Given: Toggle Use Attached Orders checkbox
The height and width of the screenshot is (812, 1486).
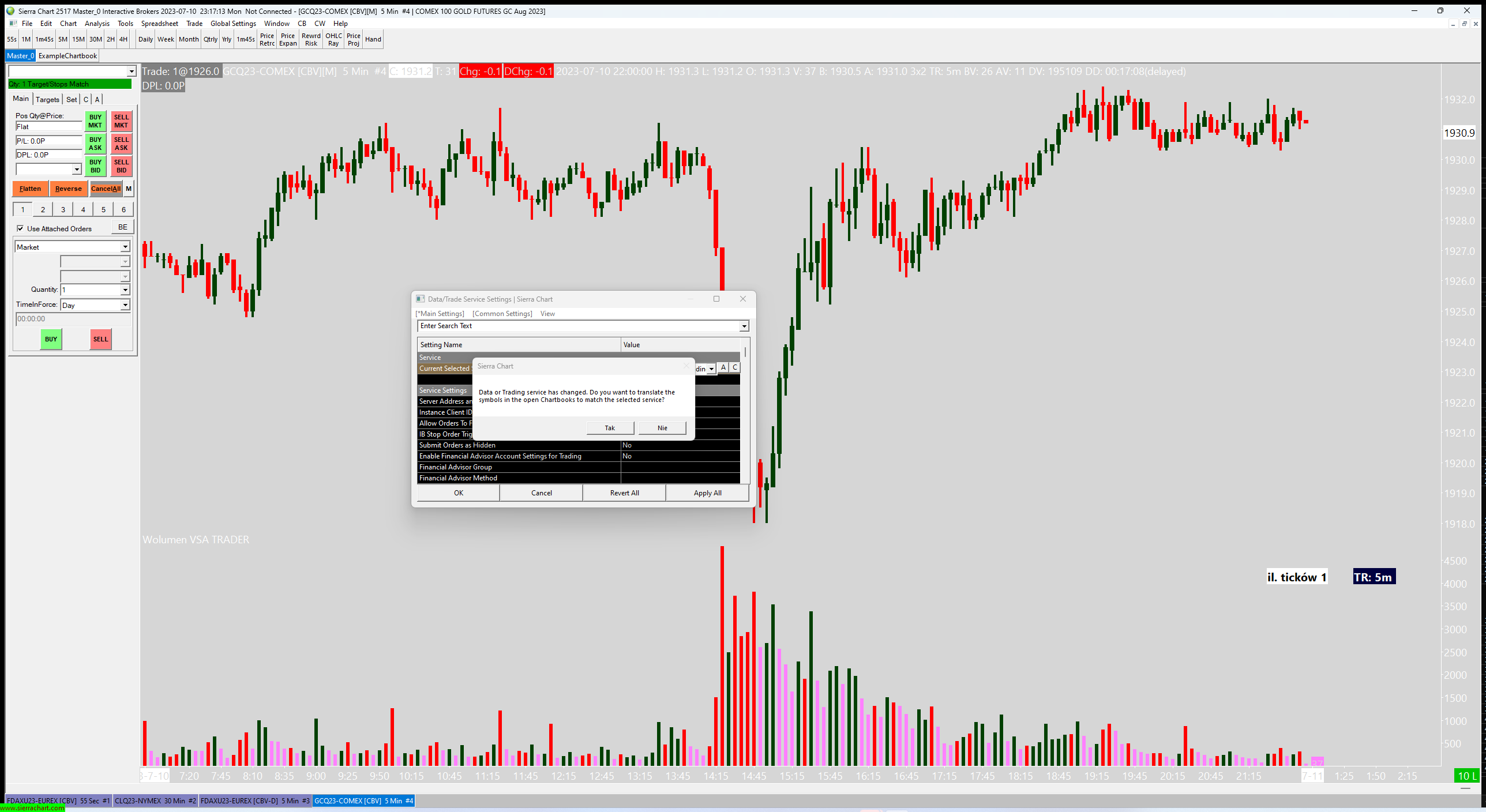Looking at the screenshot, I should point(21,228).
